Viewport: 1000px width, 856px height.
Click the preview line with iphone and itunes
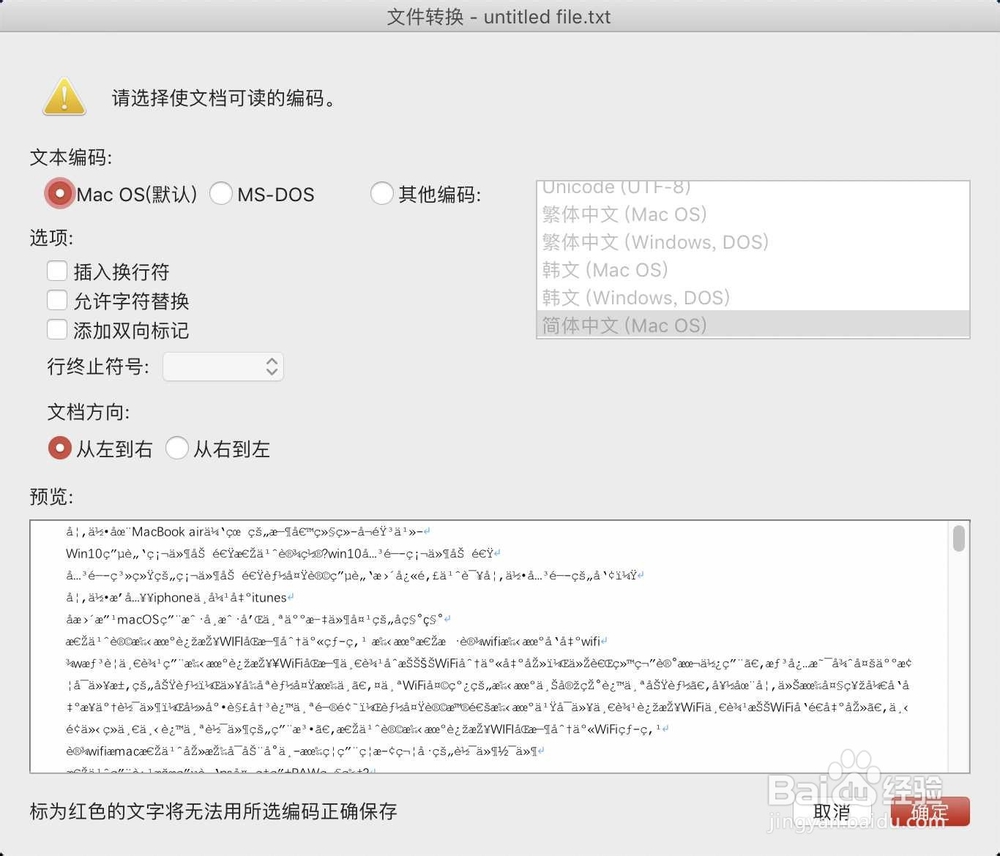coord(179,598)
